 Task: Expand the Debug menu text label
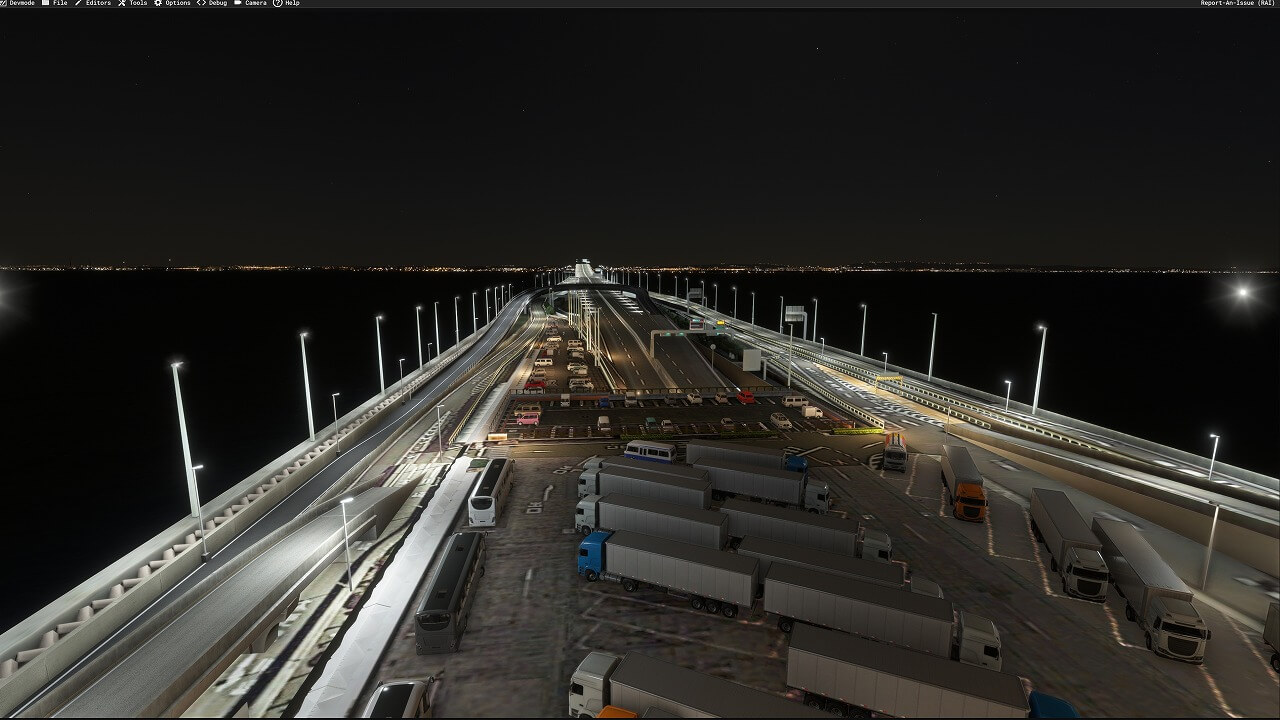[x=218, y=3]
